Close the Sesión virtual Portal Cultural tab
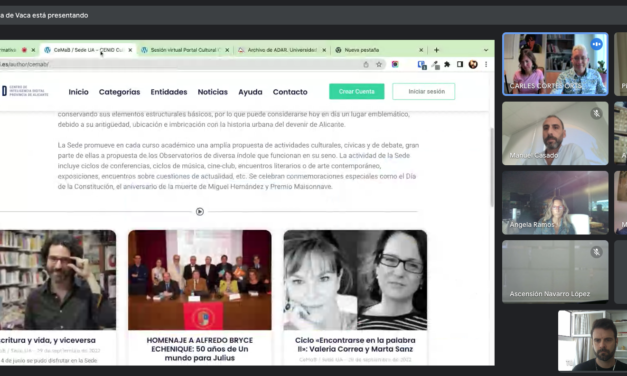The height and width of the screenshot is (376, 627). pyautogui.click(x=227, y=50)
